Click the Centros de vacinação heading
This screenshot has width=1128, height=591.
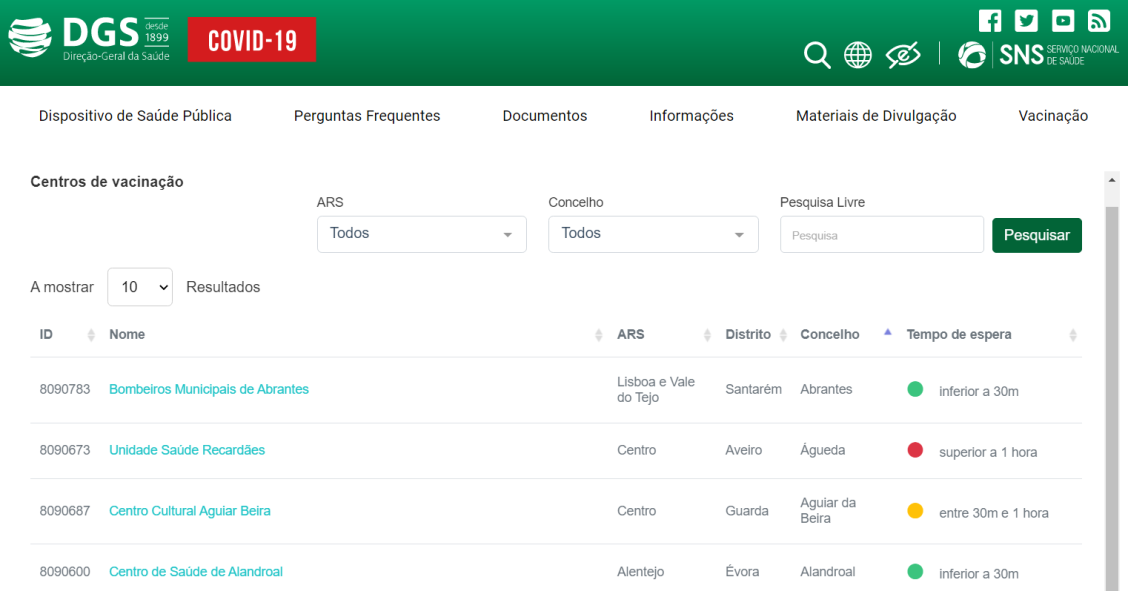(x=106, y=182)
